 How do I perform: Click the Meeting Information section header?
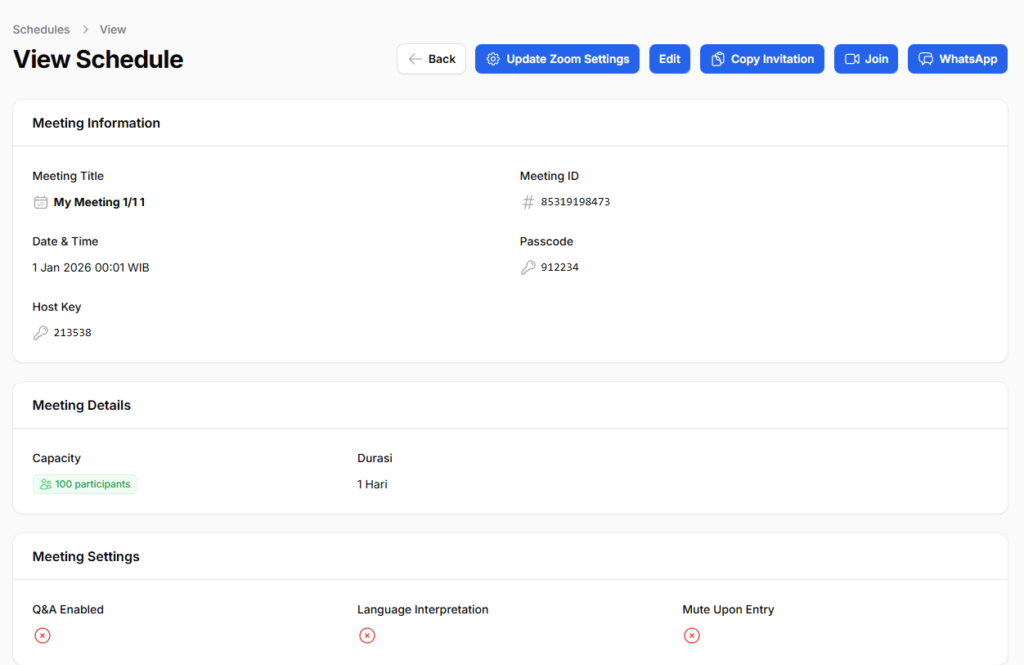click(x=96, y=123)
